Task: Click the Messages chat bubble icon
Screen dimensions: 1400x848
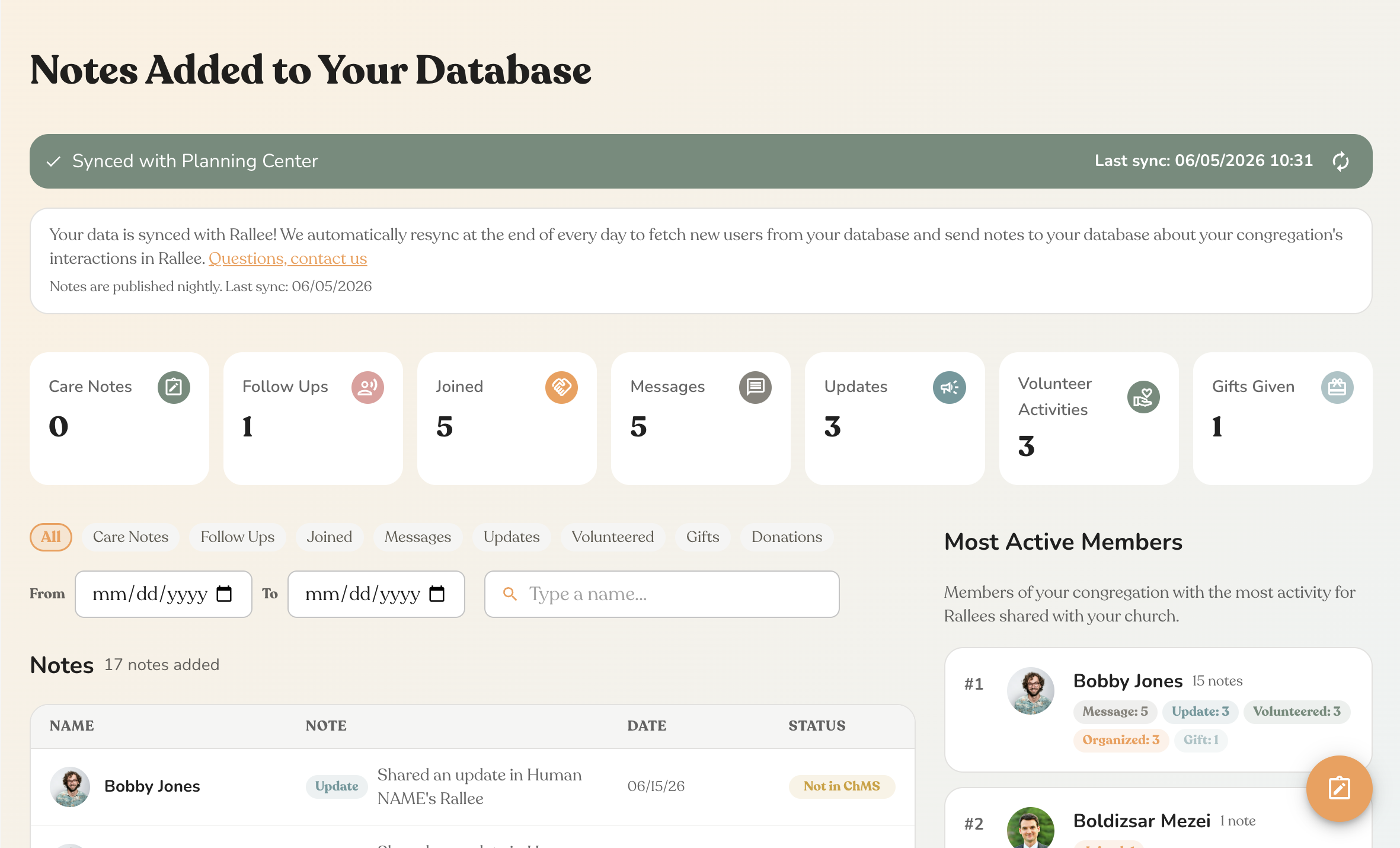Action: pos(755,387)
